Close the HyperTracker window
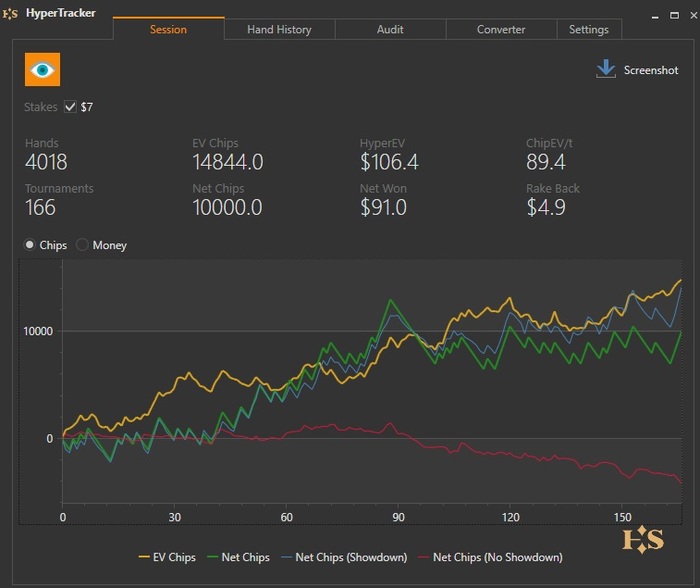Screen dimensions: 700x588 [694, 16]
